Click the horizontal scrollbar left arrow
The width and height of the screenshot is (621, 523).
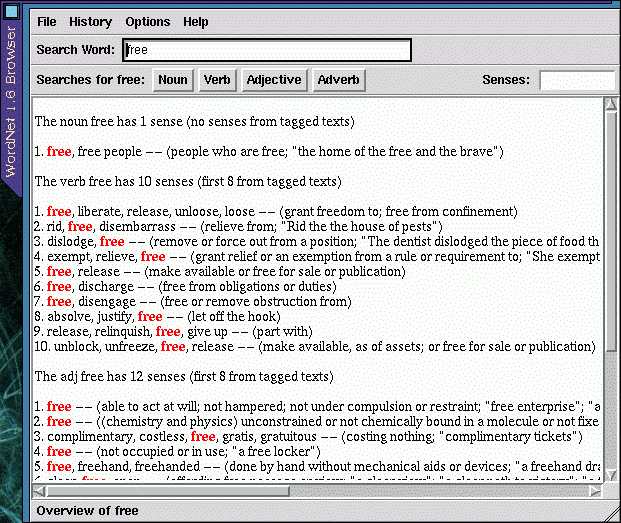(x=40, y=490)
